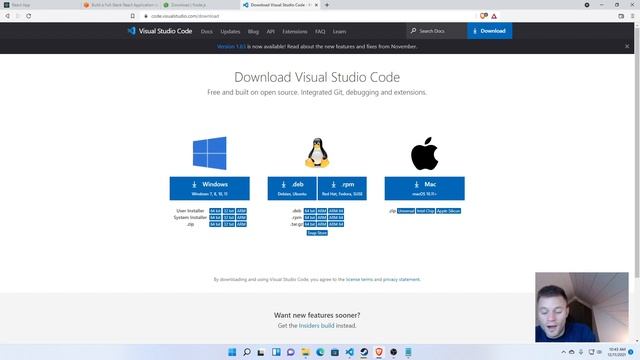Open the Snap Store link

[317, 233]
